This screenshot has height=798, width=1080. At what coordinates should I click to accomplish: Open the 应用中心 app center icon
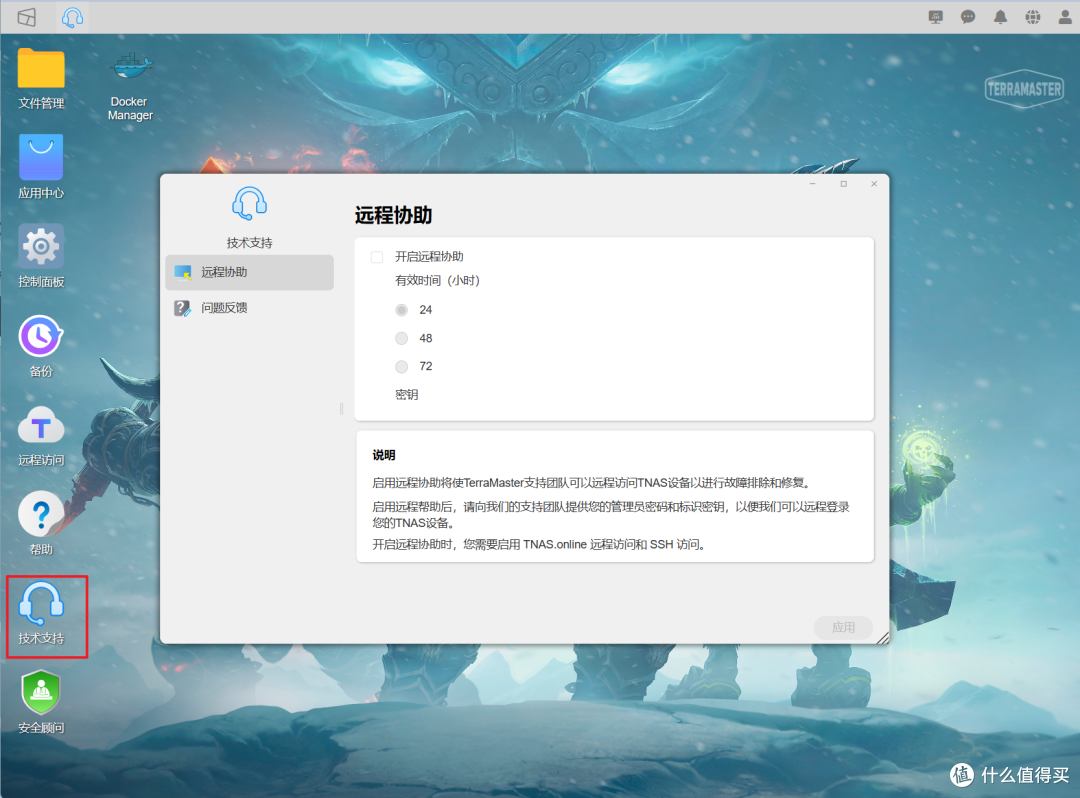click(41, 167)
